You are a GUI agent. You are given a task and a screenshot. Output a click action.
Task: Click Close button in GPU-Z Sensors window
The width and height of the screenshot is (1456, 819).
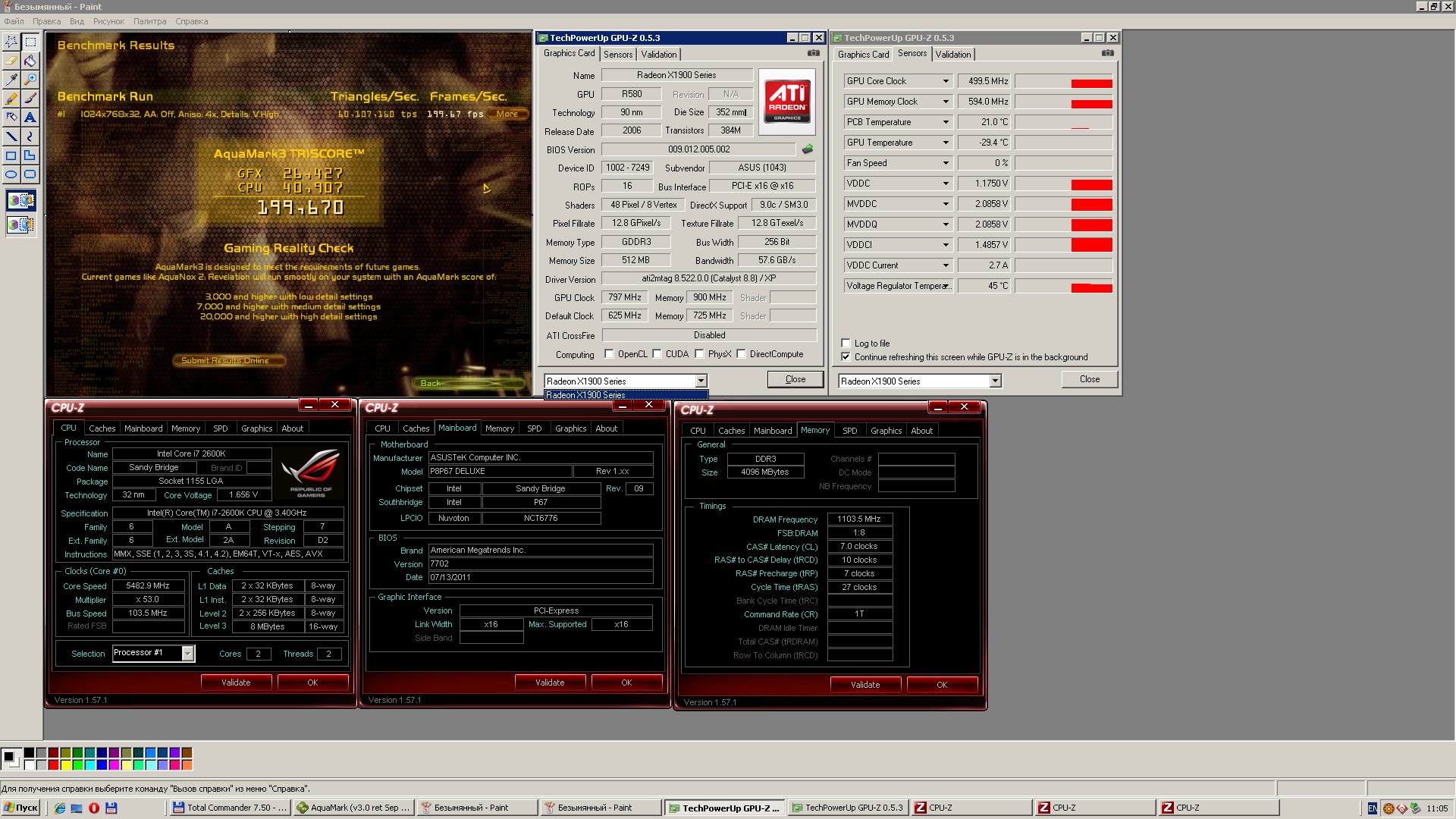[1089, 379]
